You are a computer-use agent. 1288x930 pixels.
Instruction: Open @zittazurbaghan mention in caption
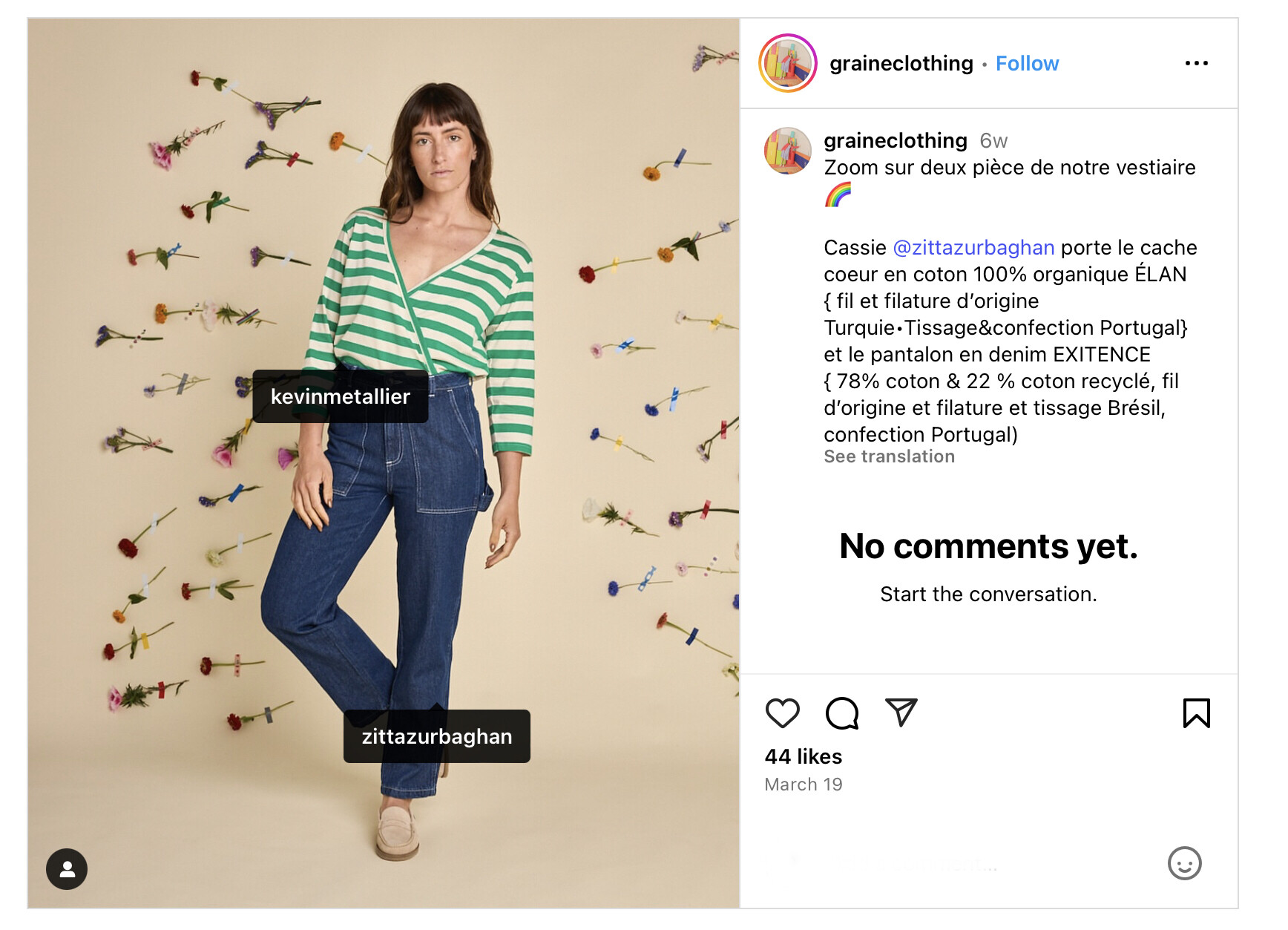coord(973,248)
